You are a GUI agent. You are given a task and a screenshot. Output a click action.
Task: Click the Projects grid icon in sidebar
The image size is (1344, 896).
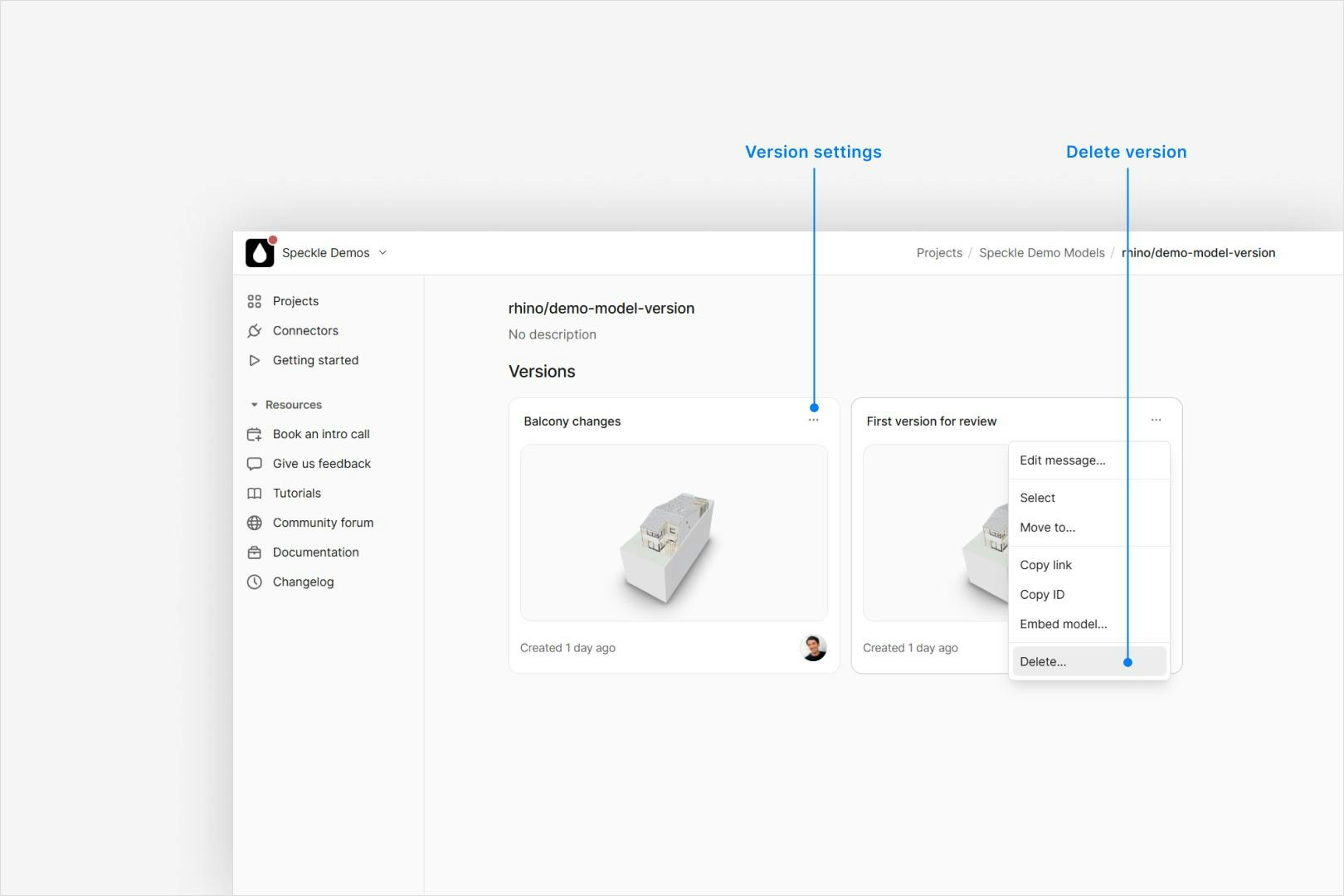(255, 301)
